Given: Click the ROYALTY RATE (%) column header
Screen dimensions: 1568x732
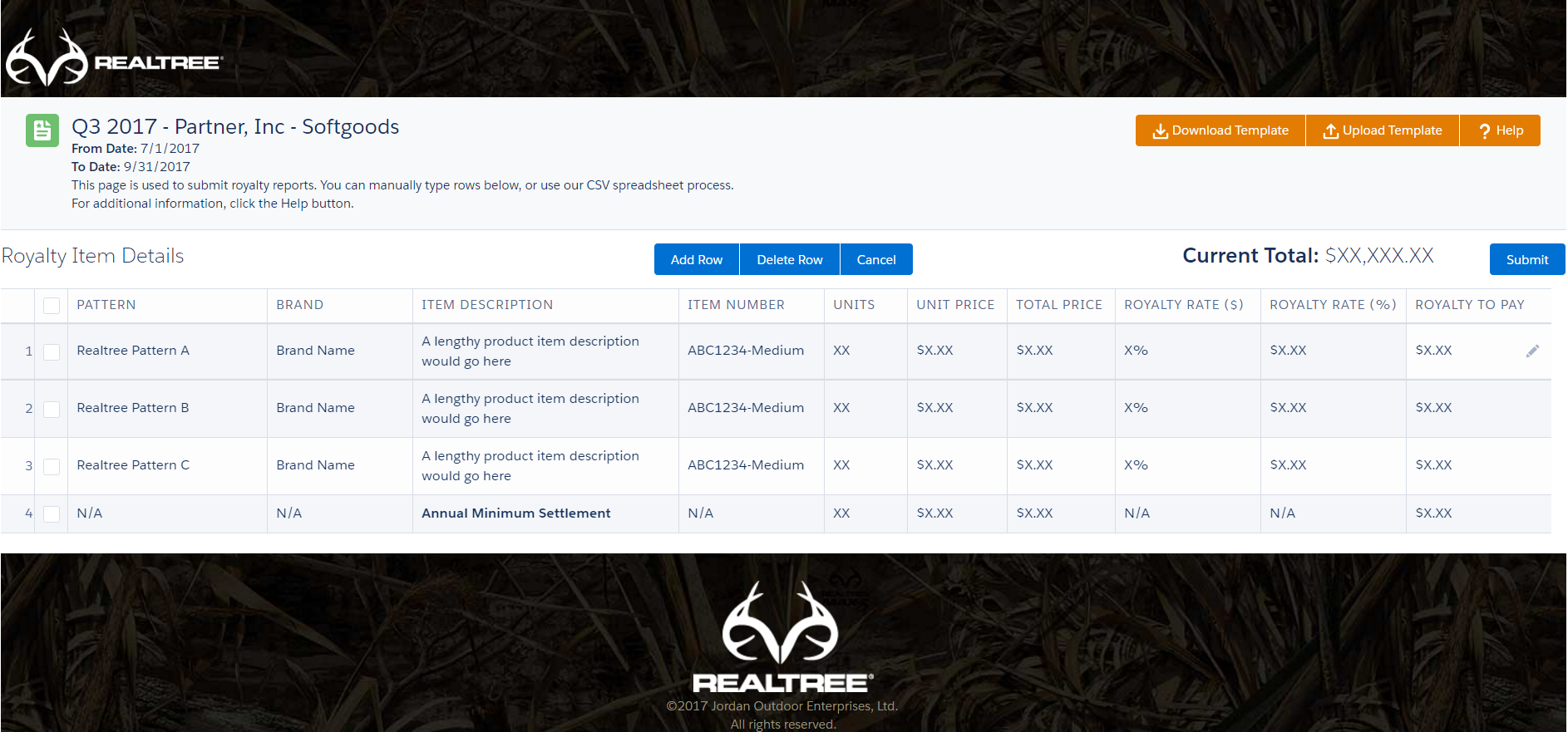Looking at the screenshot, I should point(1333,305).
